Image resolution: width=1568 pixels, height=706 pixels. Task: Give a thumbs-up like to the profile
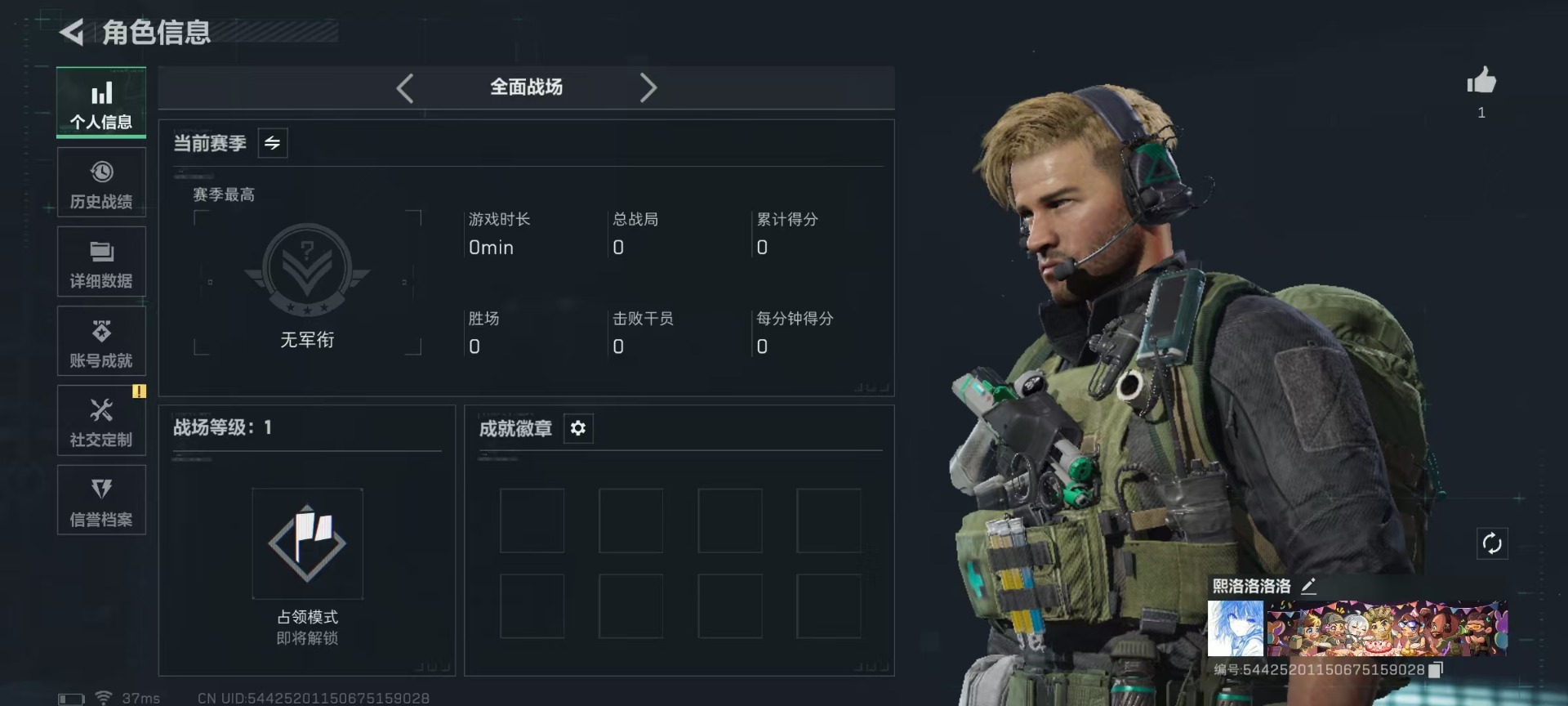pyautogui.click(x=1481, y=81)
